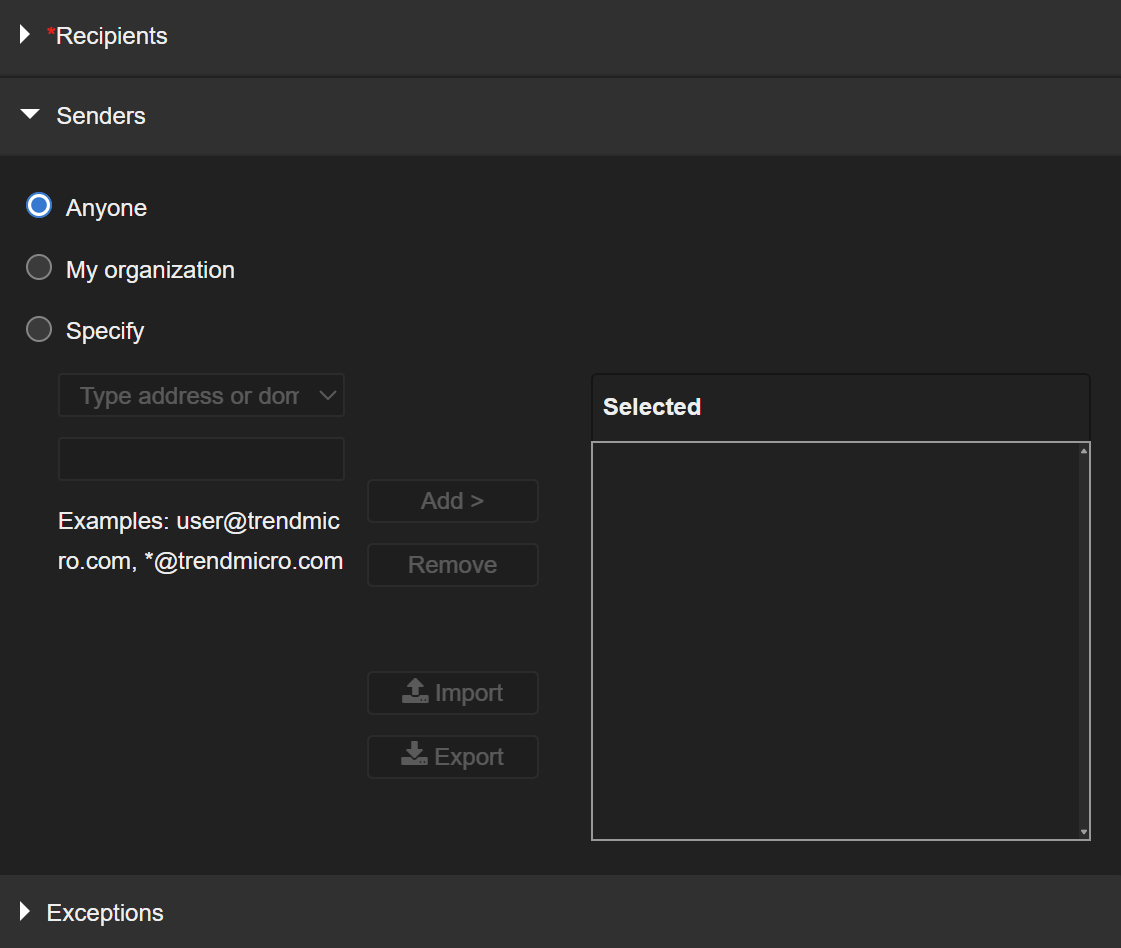The image size is (1121, 948).
Task: Click the chevron icon in address type combo box
Action: [328, 396]
